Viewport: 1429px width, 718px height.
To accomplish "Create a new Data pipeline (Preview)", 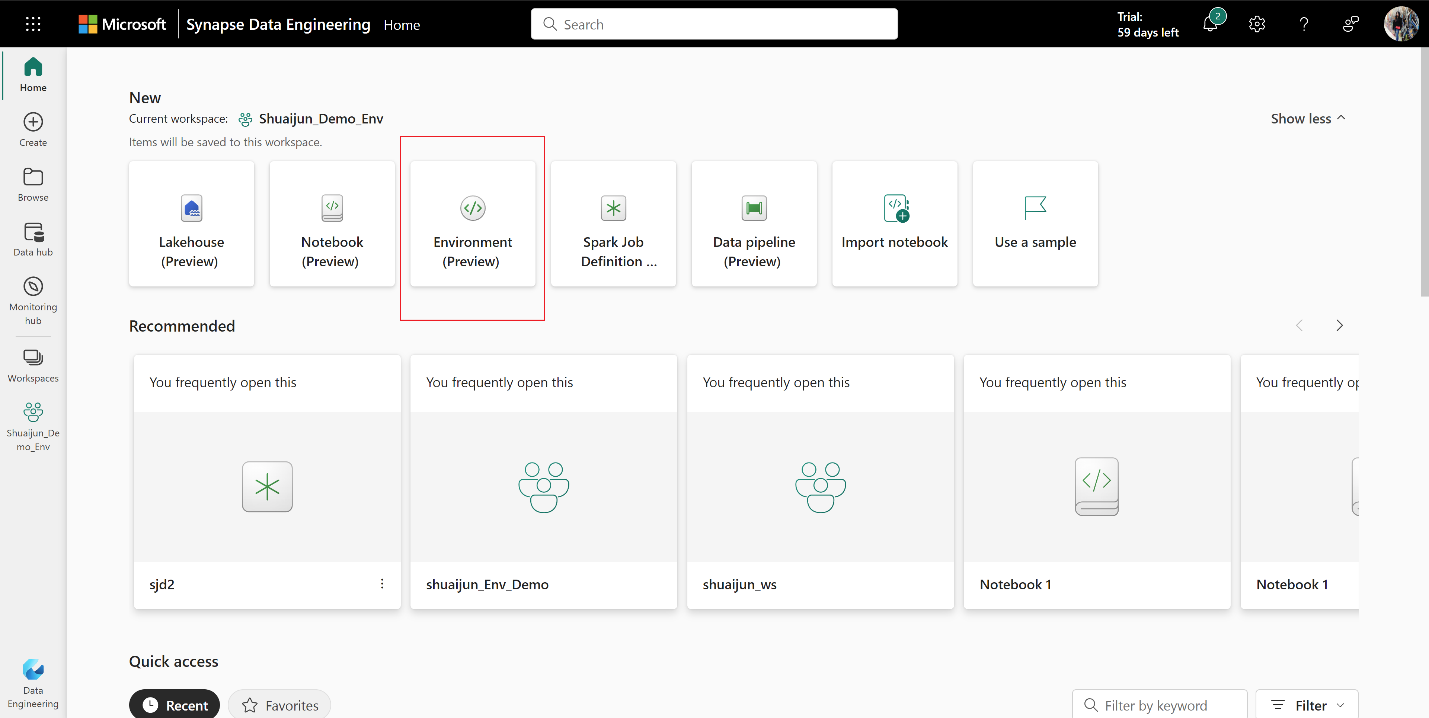I will [754, 224].
